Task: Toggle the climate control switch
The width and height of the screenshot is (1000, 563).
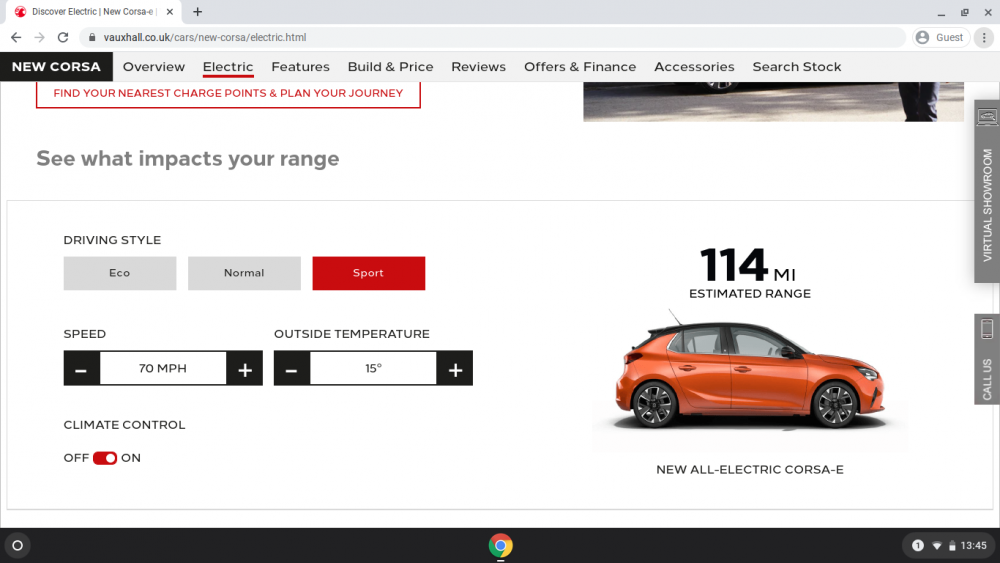Action: [x=105, y=458]
